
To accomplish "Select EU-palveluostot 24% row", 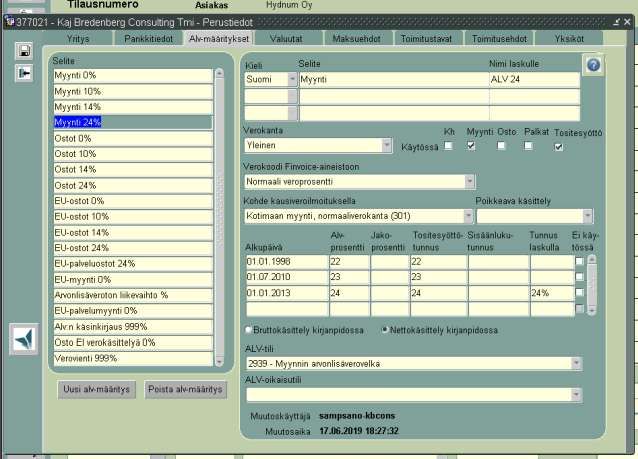I will coord(133,264).
